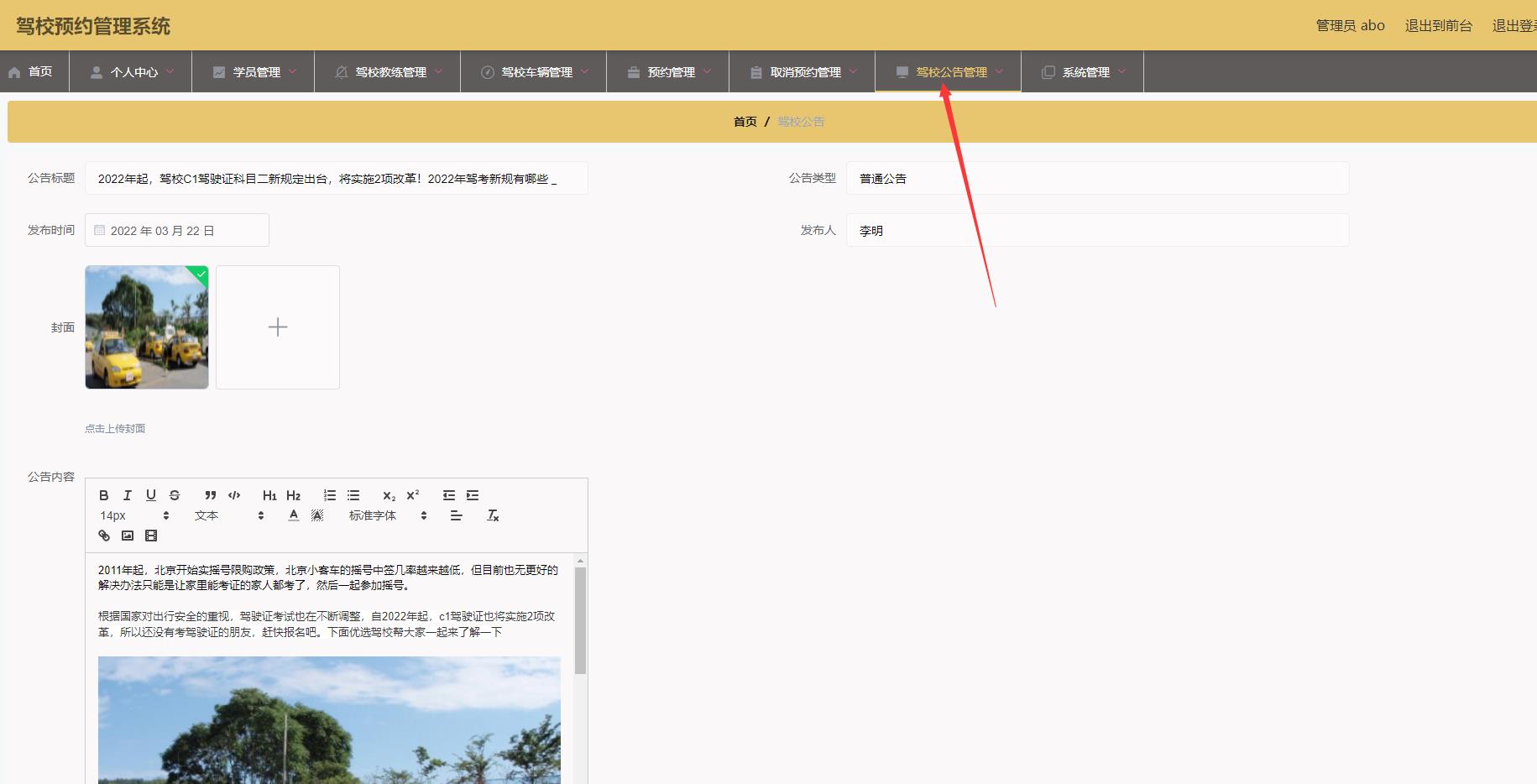Open the text background color picker
Image resolution: width=1537 pixels, height=784 pixels.
coord(317,515)
